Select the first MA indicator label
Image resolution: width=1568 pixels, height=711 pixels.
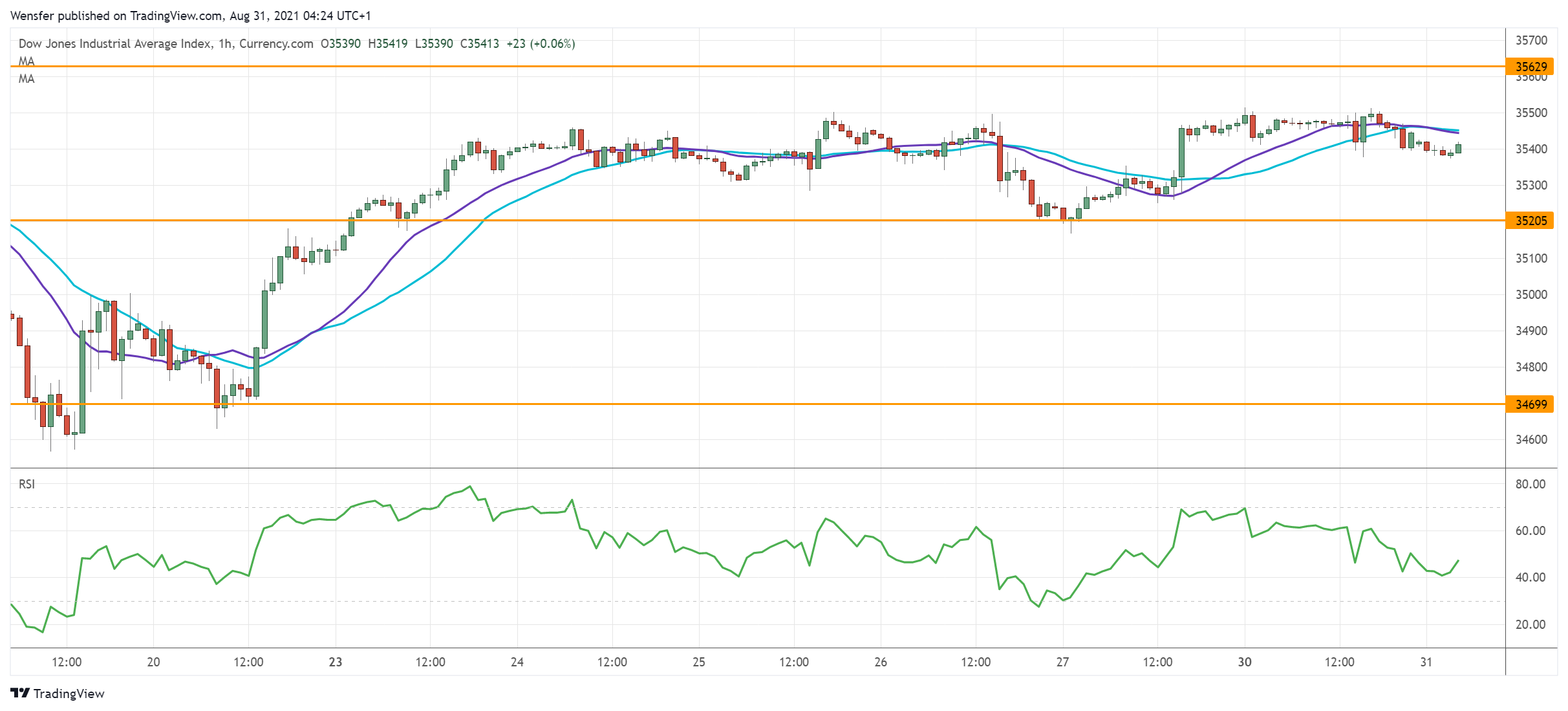click(26, 61)
